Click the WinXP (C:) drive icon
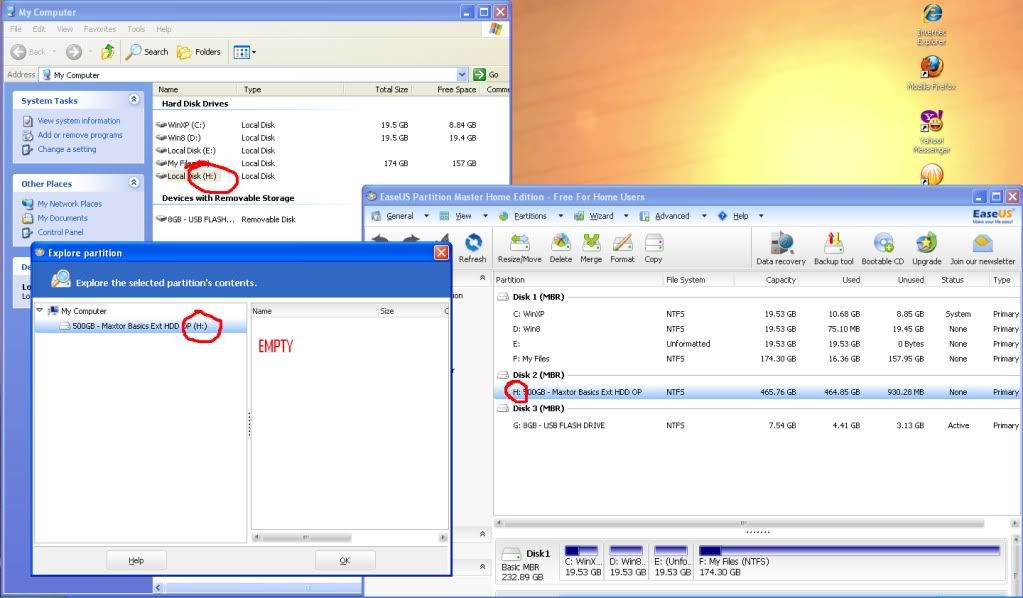Viewport: 1023px width, 598px height. pos(161,125)
